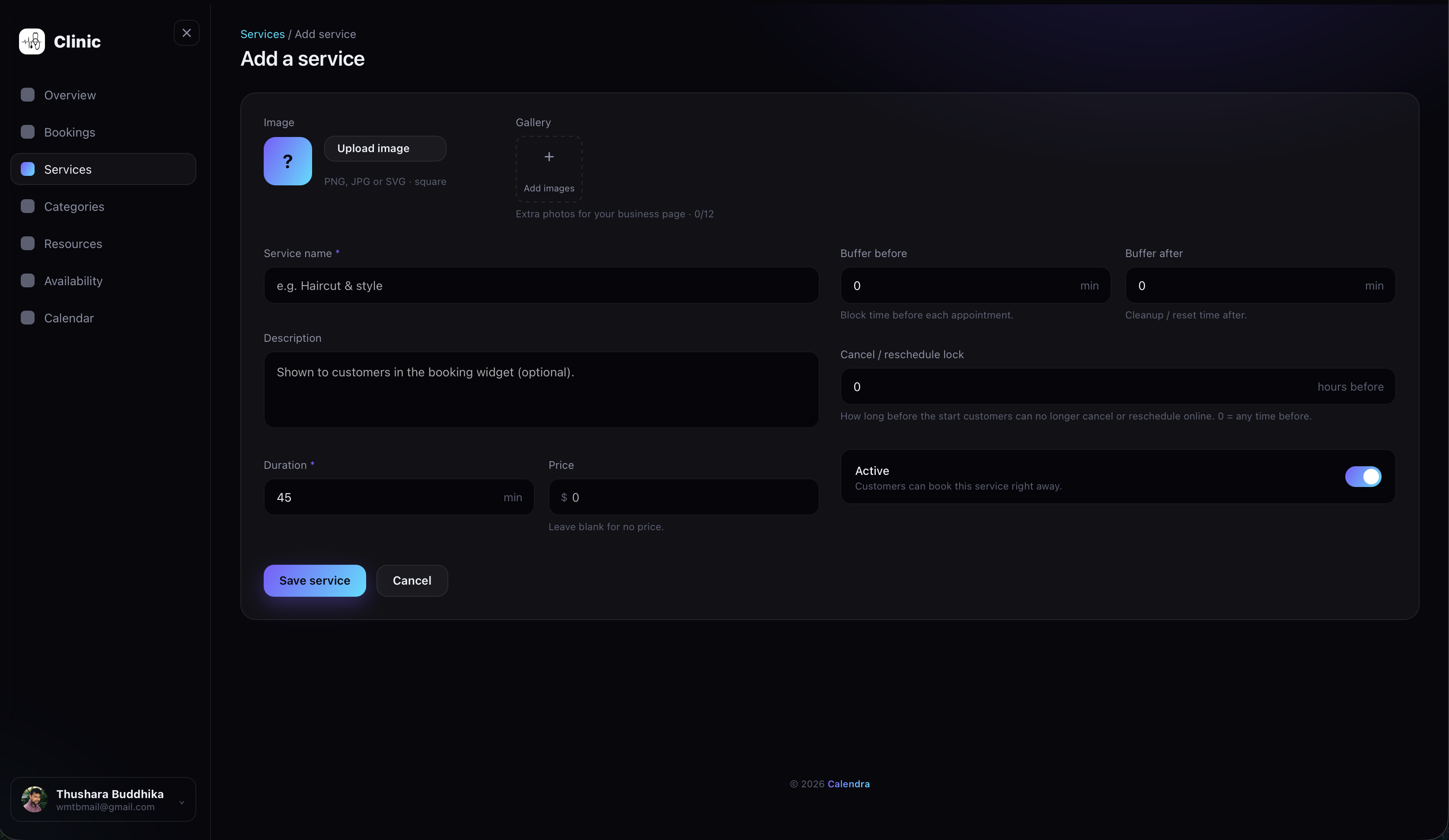Click the dollar sign in the Price field
Image resolution: width=1449 pixels, height=840 pixels.
pyautogui.click(x=564, y=497)
